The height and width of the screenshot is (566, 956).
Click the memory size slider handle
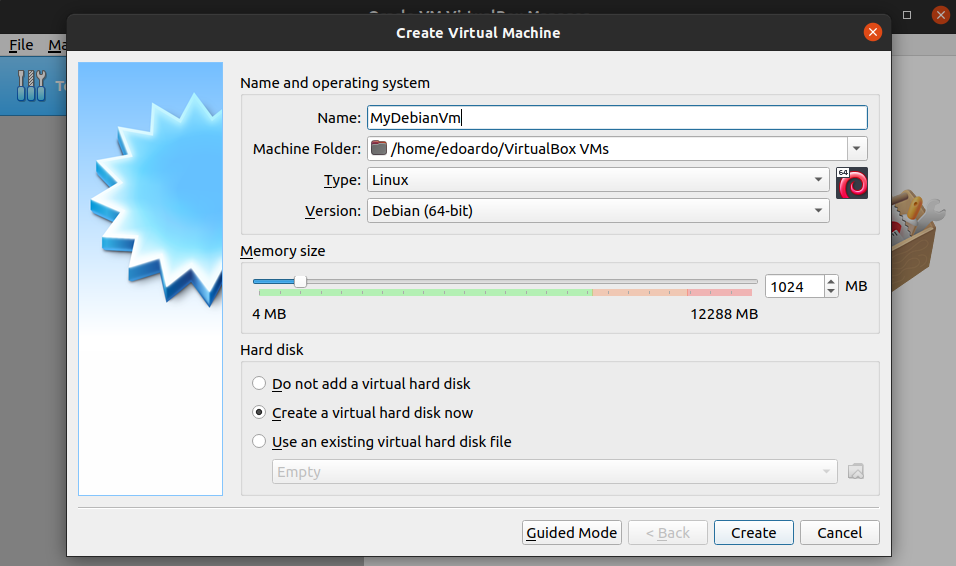[300, 281]
